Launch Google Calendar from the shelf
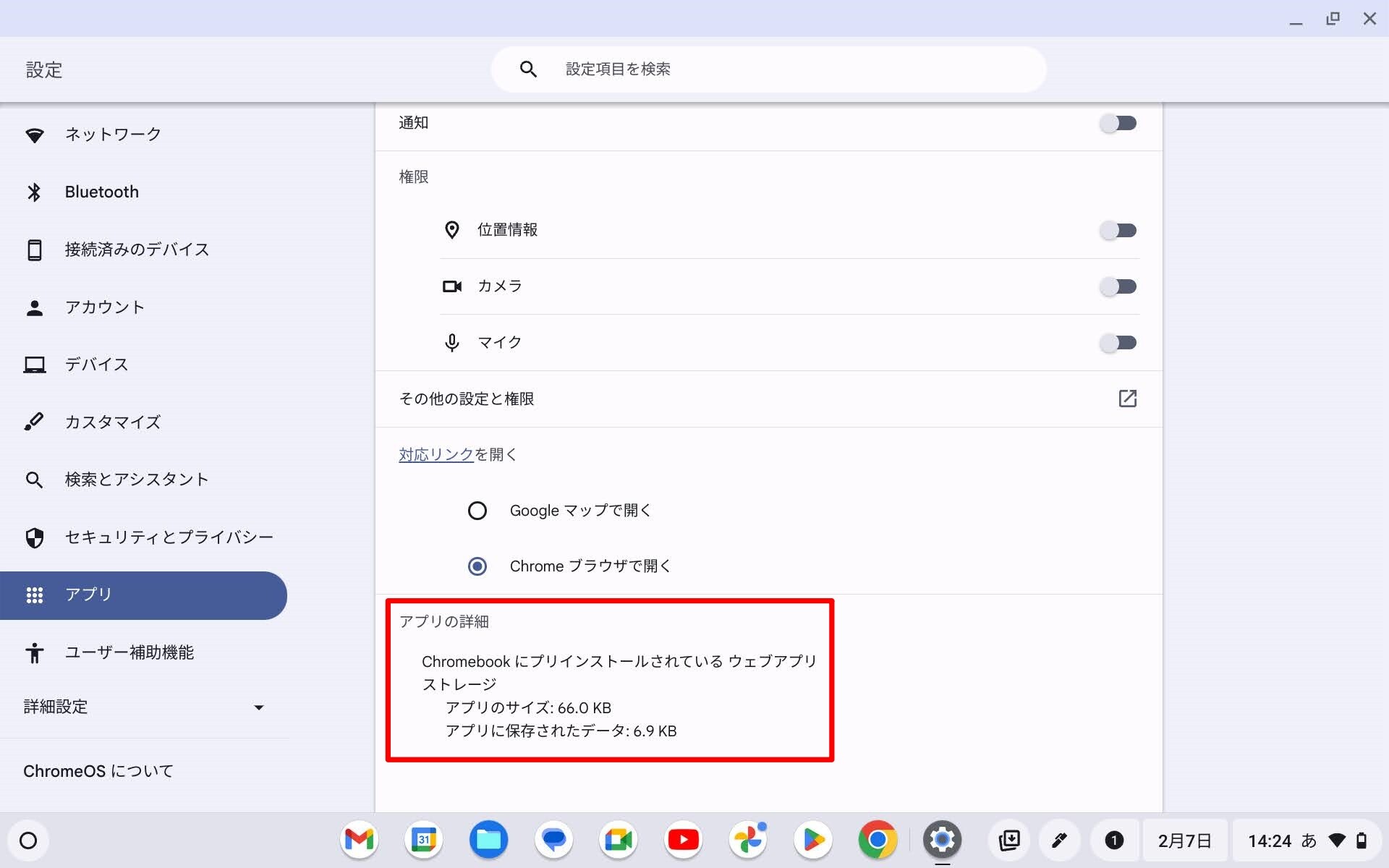Screen dimensions: 1389x868 tap(424, 840)
